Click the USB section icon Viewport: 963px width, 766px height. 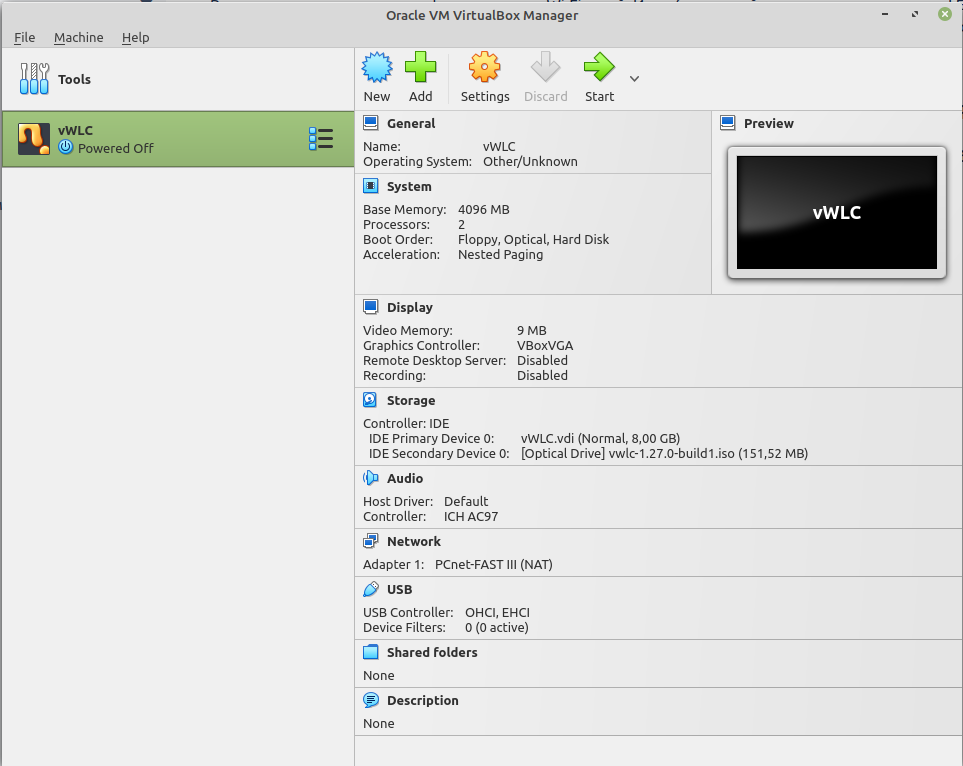coord(370,589)
